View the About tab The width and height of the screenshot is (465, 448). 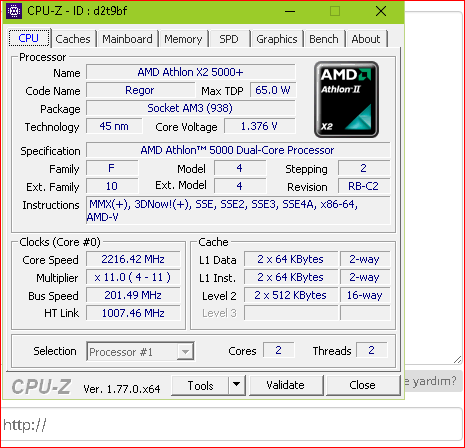[366, 39]
